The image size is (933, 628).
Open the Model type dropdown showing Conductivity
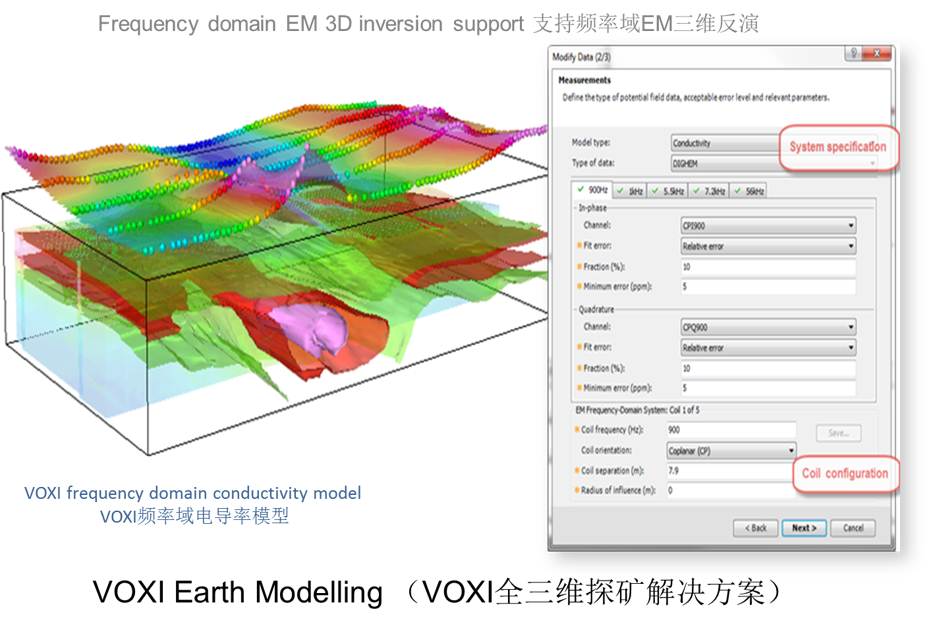point(726,143)
